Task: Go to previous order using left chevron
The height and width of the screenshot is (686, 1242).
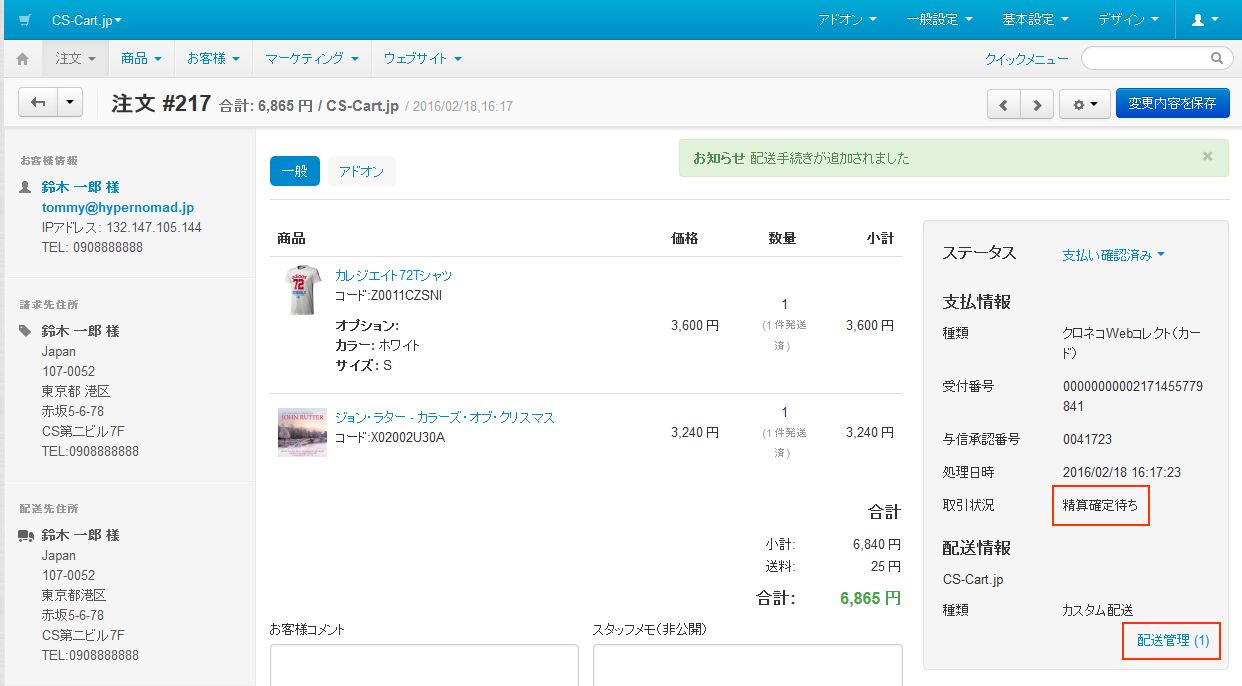Action: pyautogui.click(x=1004, y=103)
